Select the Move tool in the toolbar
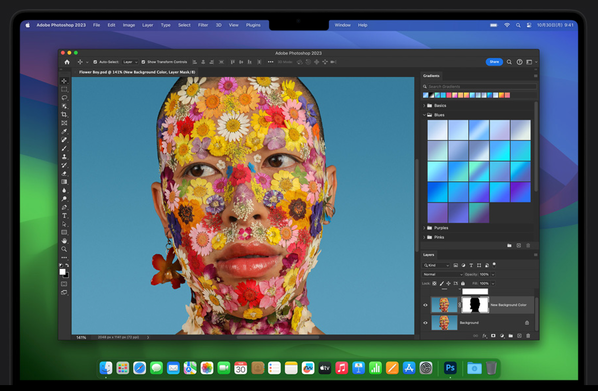Screen dimensions: 598x391 [x=64, y=81]
